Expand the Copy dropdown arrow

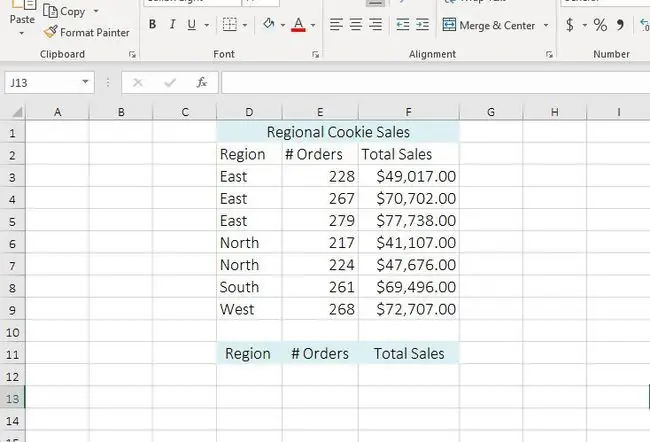point(96,11)
